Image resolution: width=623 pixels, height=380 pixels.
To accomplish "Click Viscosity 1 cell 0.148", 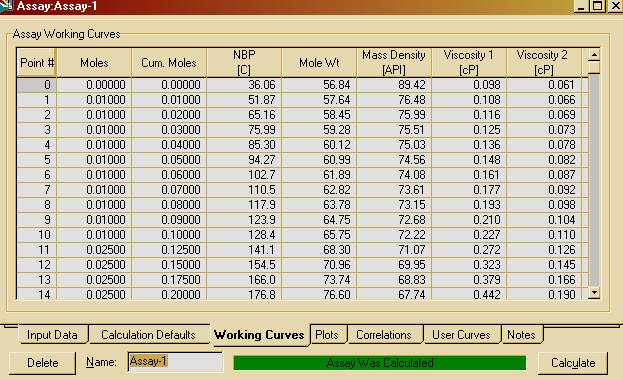I will click(469, 160).
